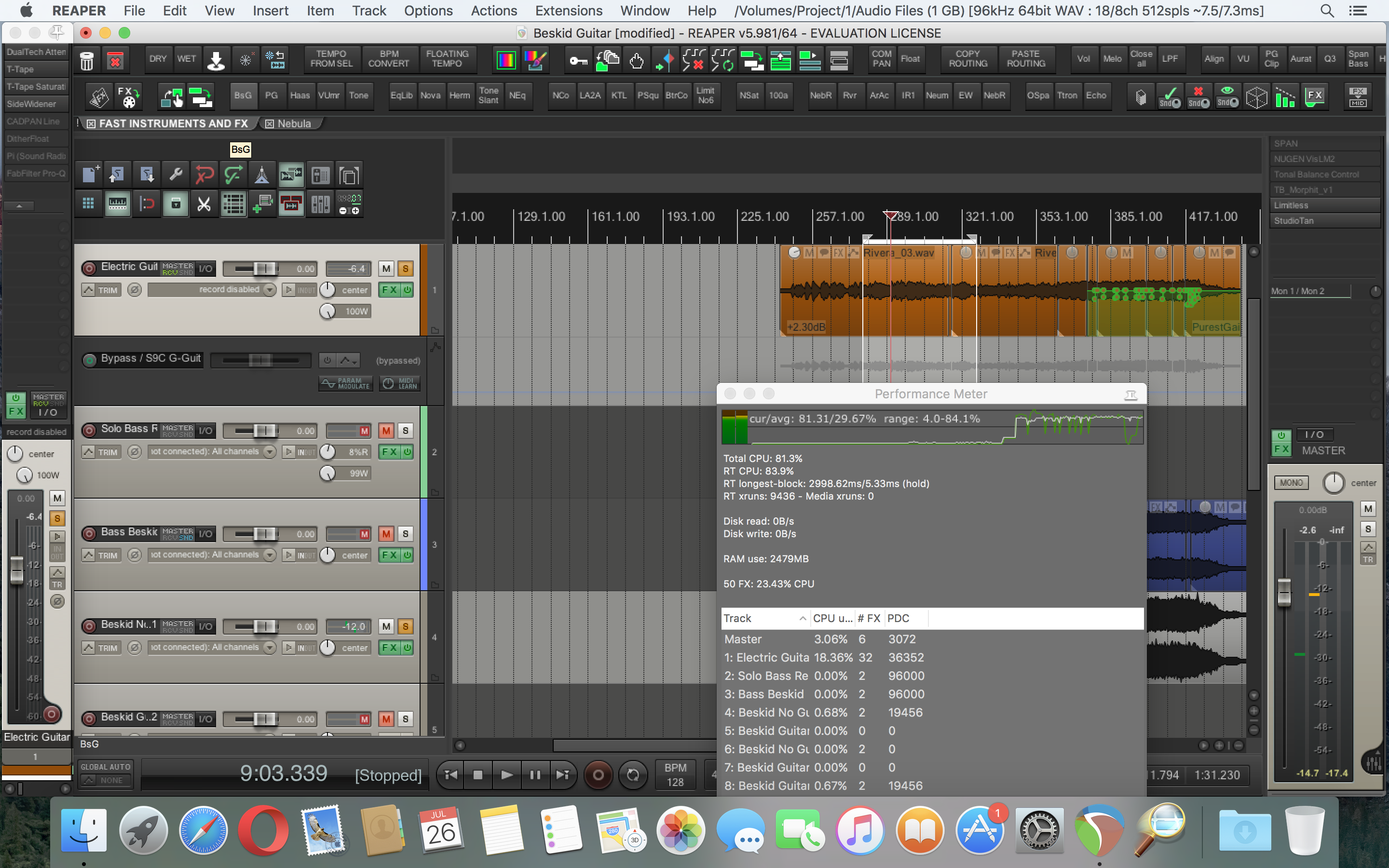The width and height of the screenshot is (1389, 868).
Task: Click the red X delete toolbar icon
Action: point(115,60)
